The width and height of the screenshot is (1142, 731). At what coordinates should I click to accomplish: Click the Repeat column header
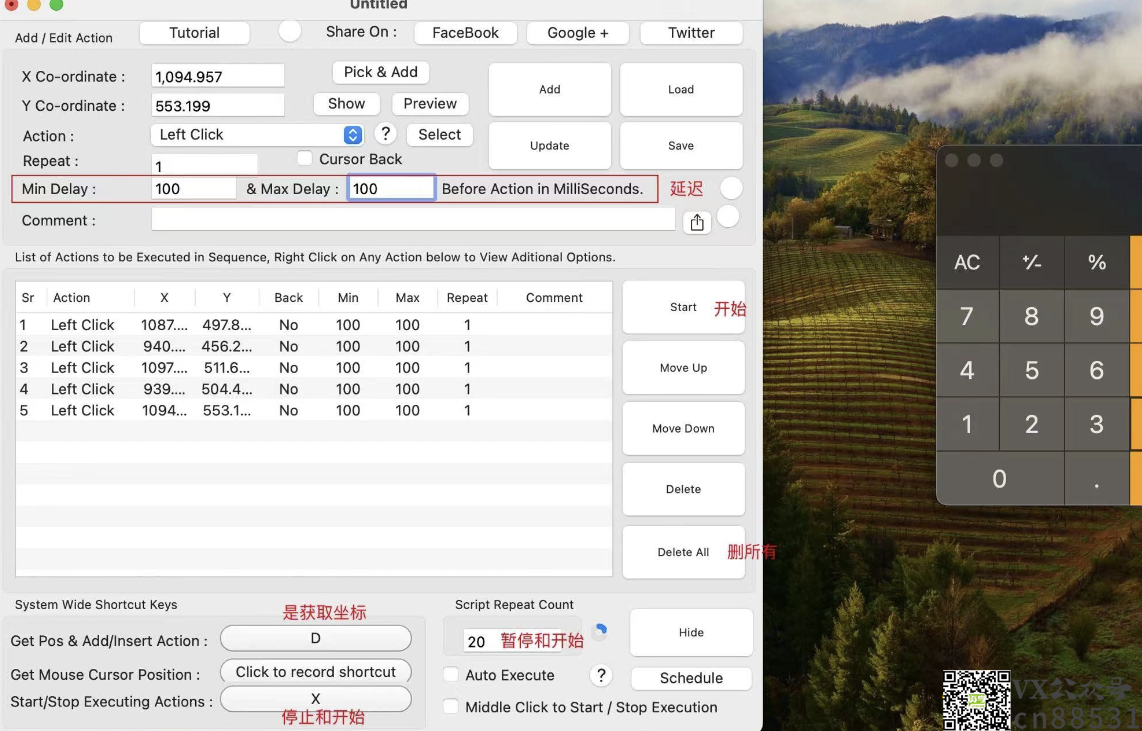pyautogui.click(x=467, y=298)
